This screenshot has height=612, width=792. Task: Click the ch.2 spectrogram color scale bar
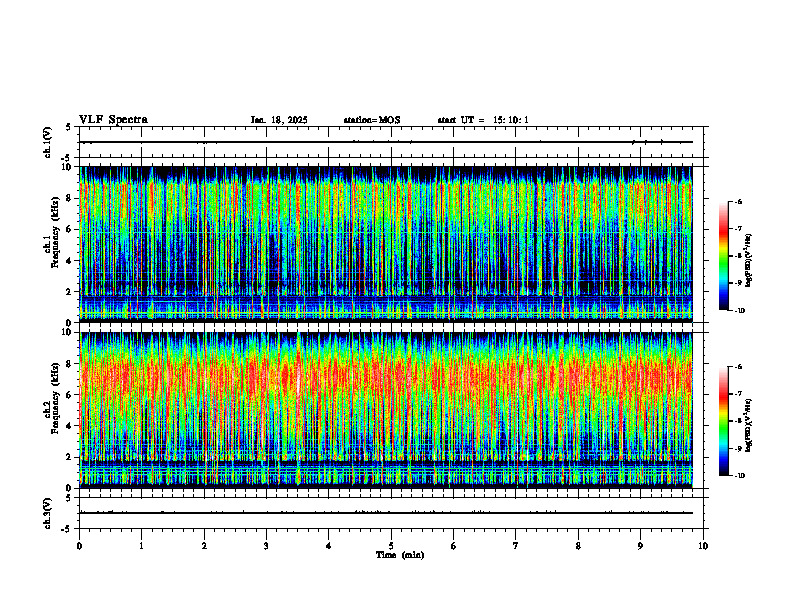723,421
